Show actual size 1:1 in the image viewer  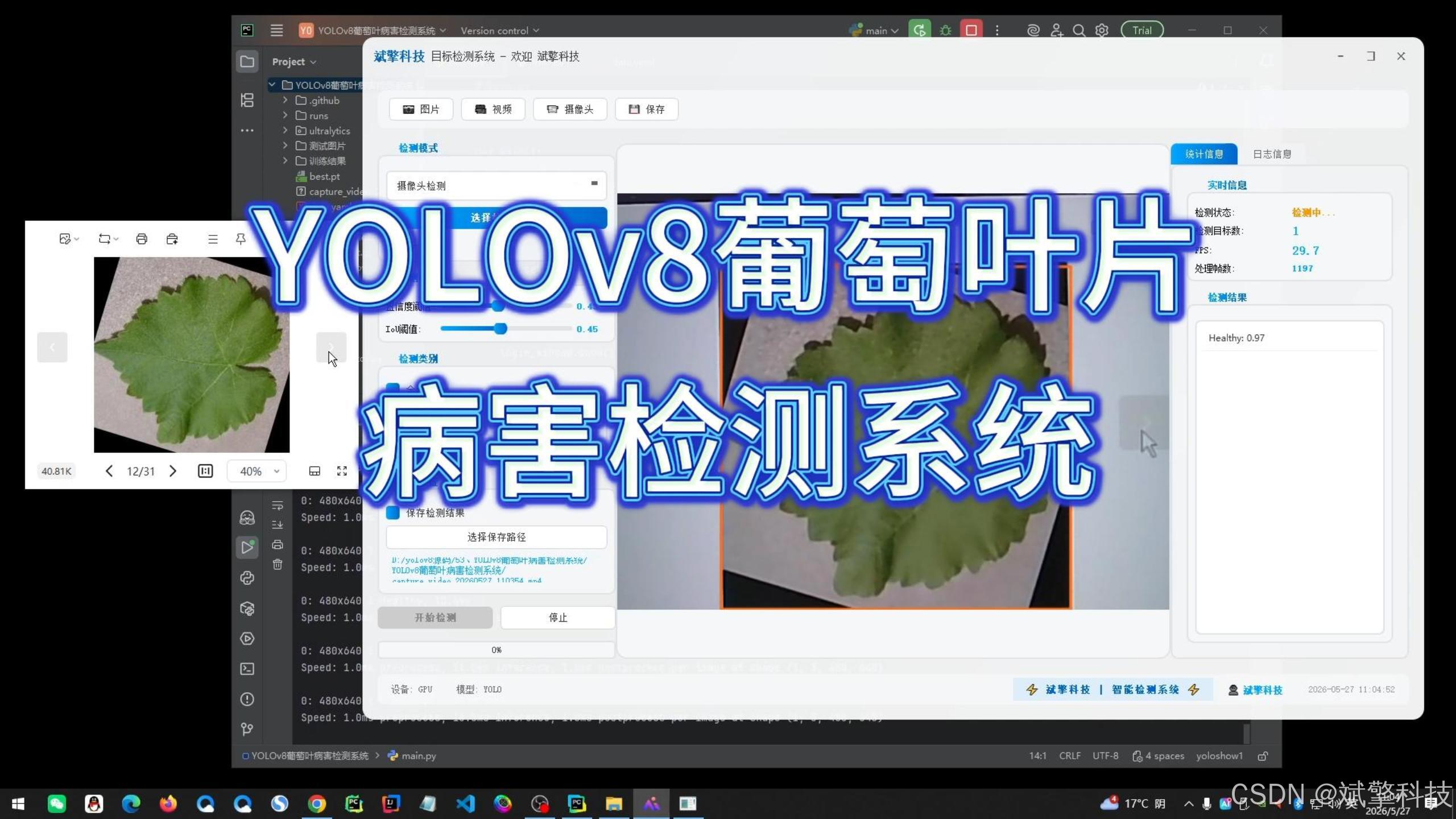click(x=205, y=471)
